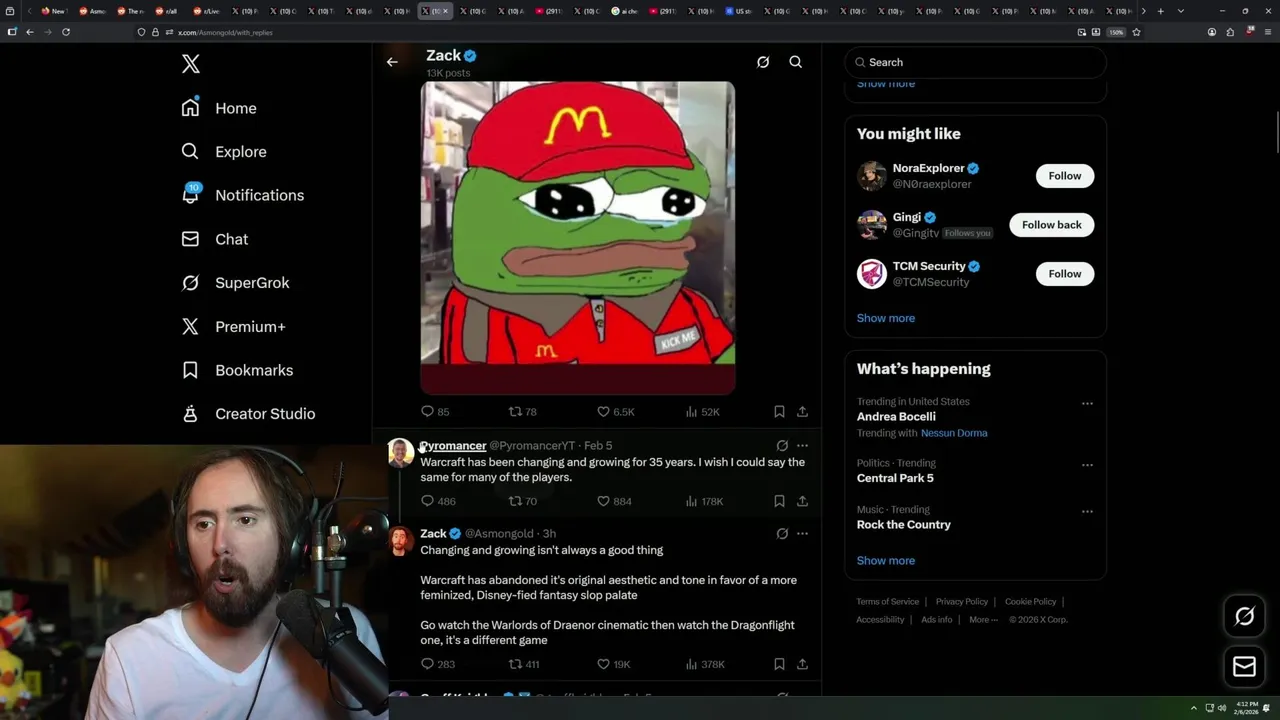Open more options for Rock the Country trend
This screenshot has height=720, width=1280.
(1087, 512)
